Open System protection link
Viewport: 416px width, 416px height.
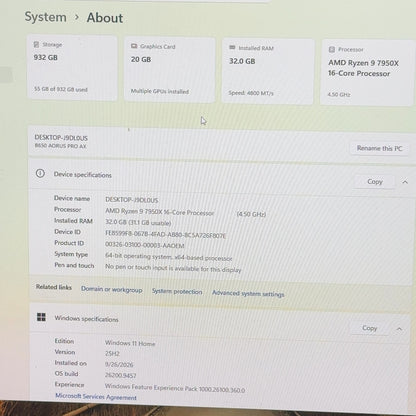(x=177, y=291)
